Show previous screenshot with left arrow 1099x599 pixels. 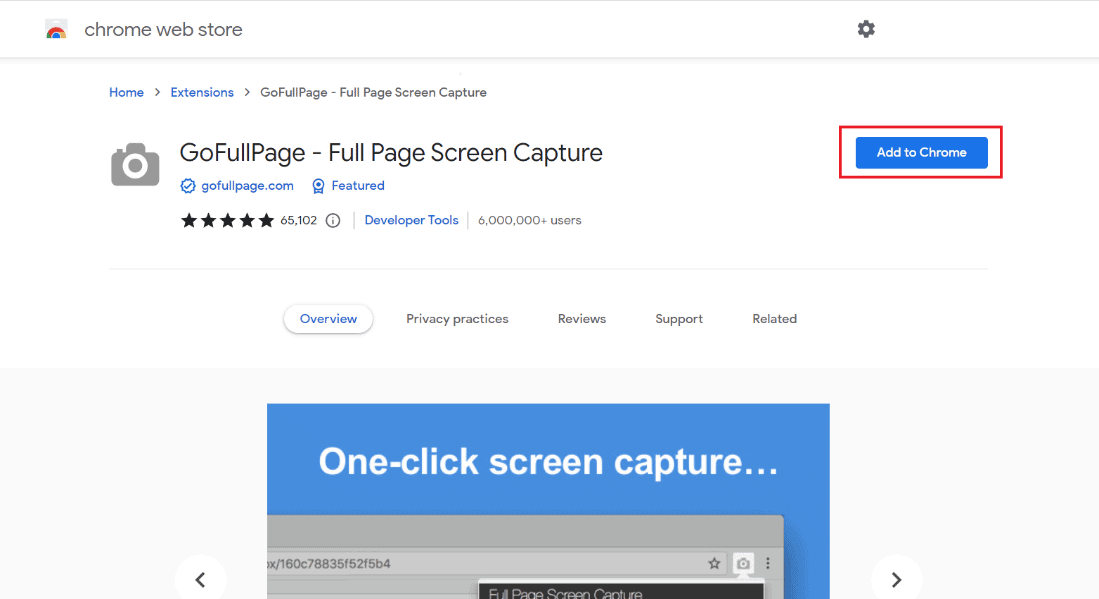tap(200, 579)
